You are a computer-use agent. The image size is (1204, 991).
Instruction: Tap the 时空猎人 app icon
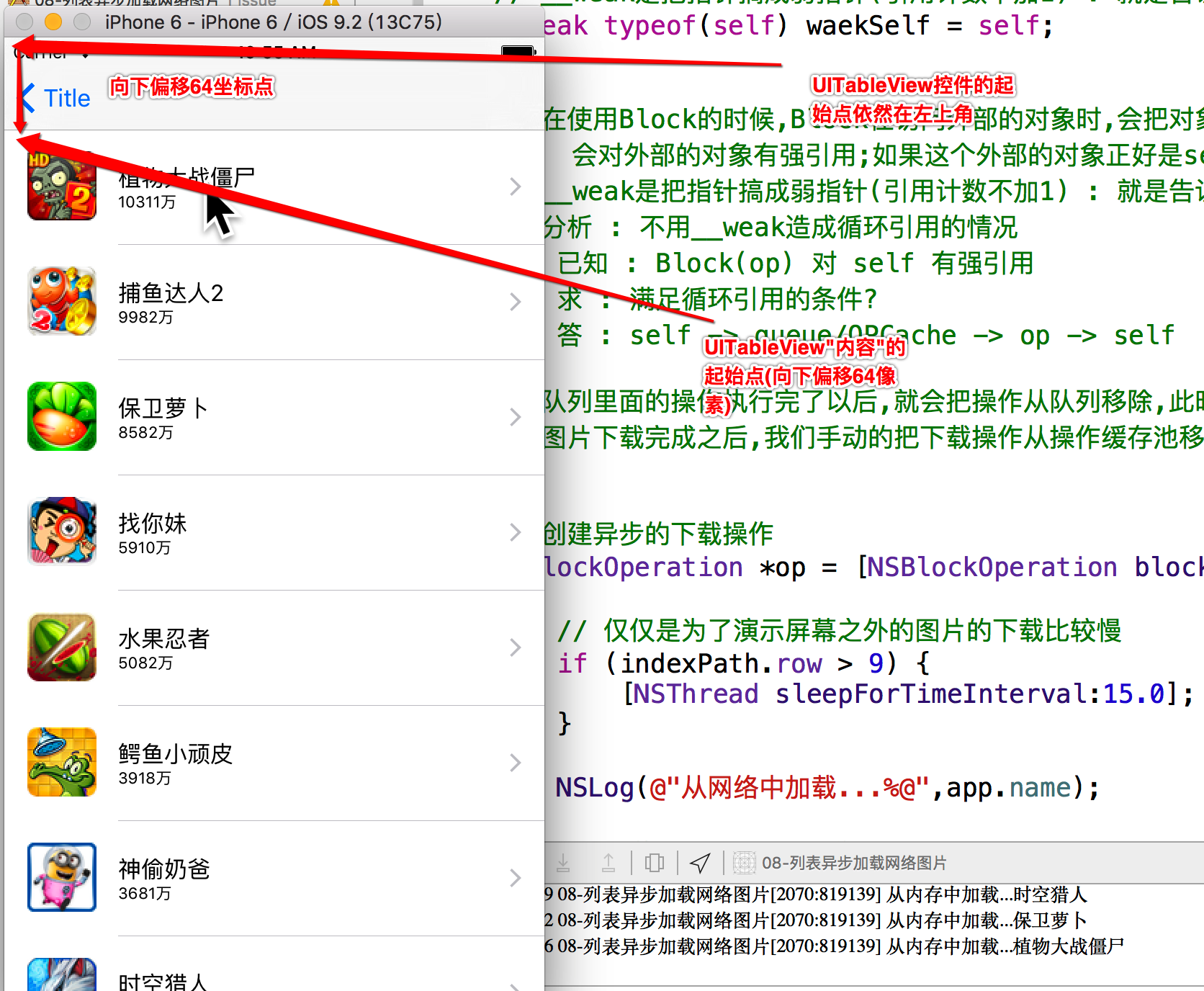tap(62, 974)
